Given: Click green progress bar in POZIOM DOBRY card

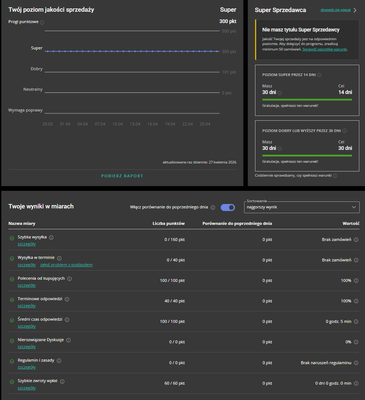Looking at the screenshot, I should pos(307,155).
